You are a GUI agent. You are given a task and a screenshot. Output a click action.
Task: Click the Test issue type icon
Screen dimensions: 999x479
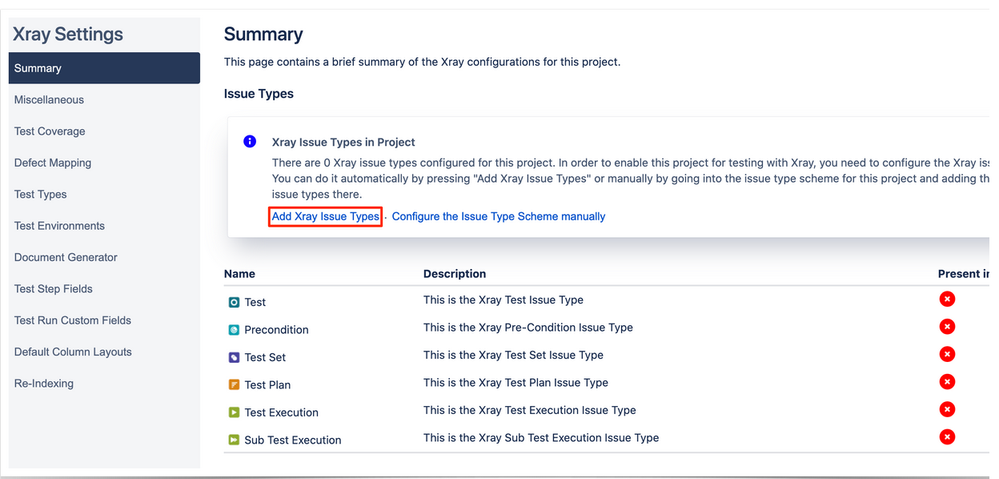point(234,302)
